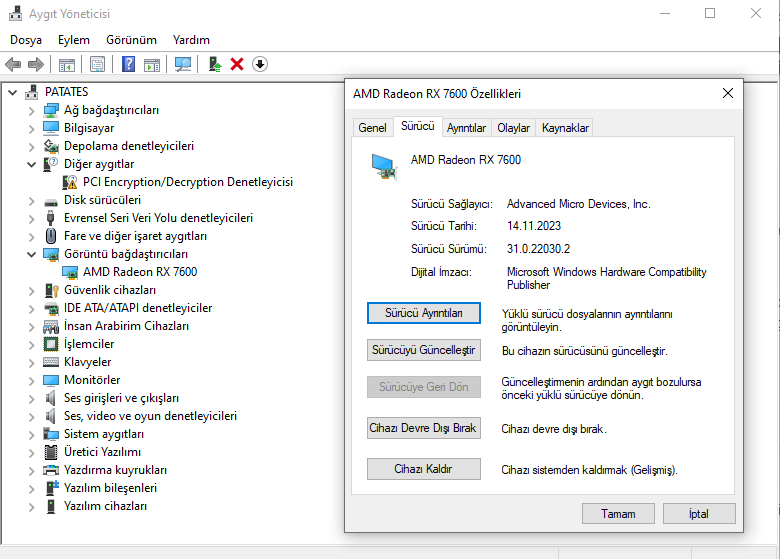The width and height of the screenshot is (780, 559).
Task: Open the Görünüm menu
Action: [x=131, y=40]
